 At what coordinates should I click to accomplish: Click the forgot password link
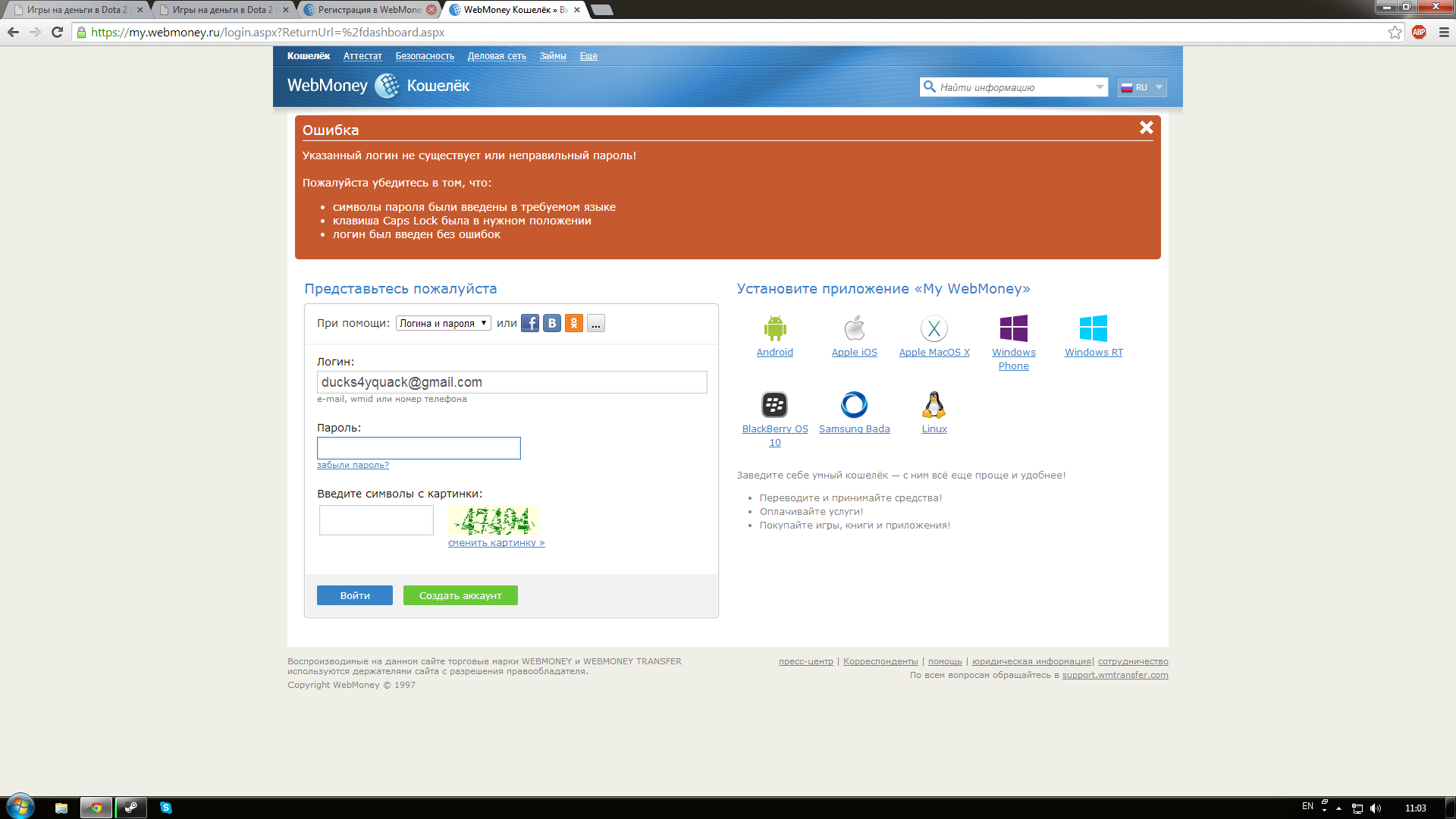353,465
